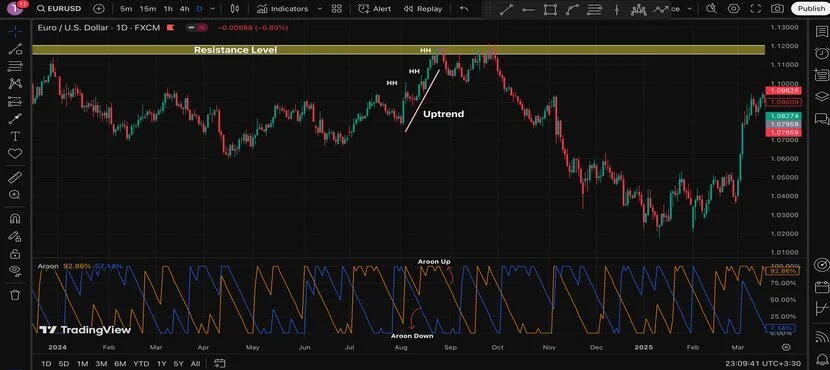Click the add symbol plus icon
Image resolution: width=830 pixels, height=370 pixels.
point(98,8)
